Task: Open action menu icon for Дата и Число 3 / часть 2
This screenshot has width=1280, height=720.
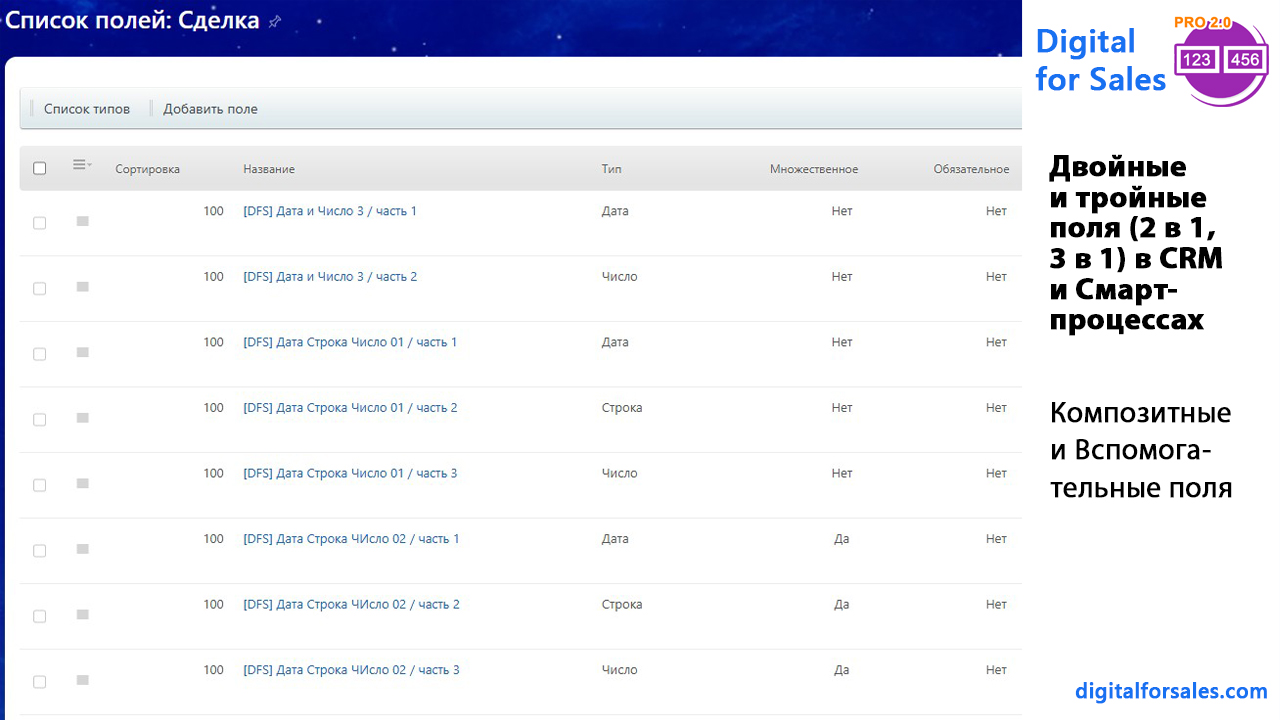Action: 83,287
